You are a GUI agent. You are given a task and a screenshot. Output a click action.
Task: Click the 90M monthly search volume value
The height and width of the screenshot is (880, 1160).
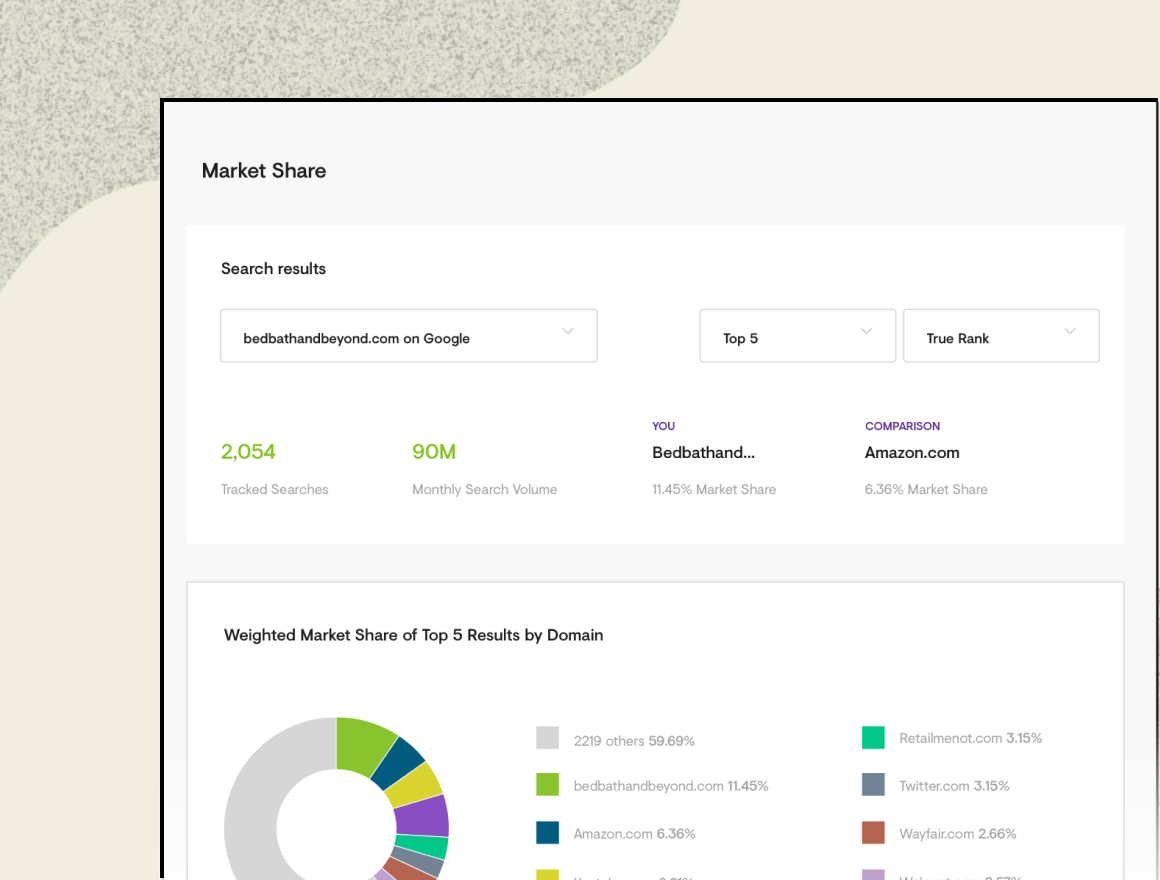pyautogui.click(x=434, y=452)
